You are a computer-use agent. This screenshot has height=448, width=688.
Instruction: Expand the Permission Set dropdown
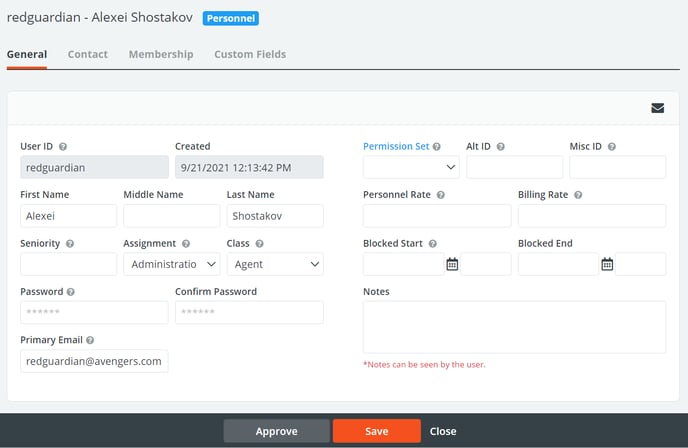pos(411,168)
